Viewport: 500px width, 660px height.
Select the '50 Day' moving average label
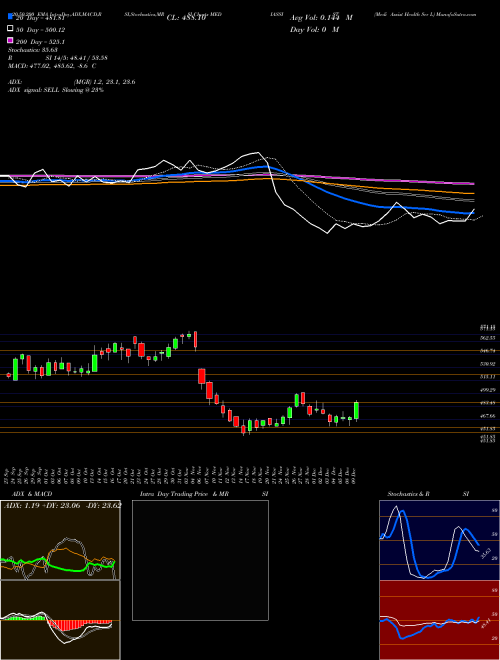[x=41, y=30]
